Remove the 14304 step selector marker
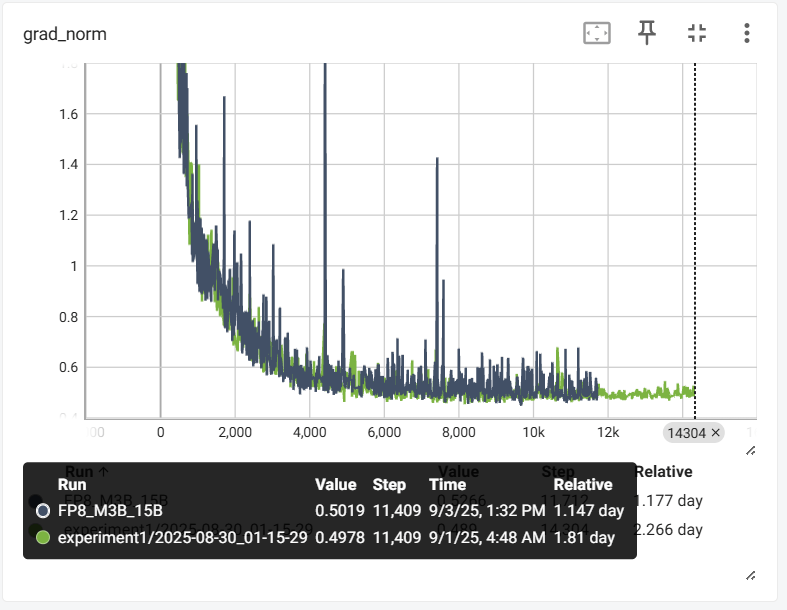The image size is (787, 610). pos(716,432)
